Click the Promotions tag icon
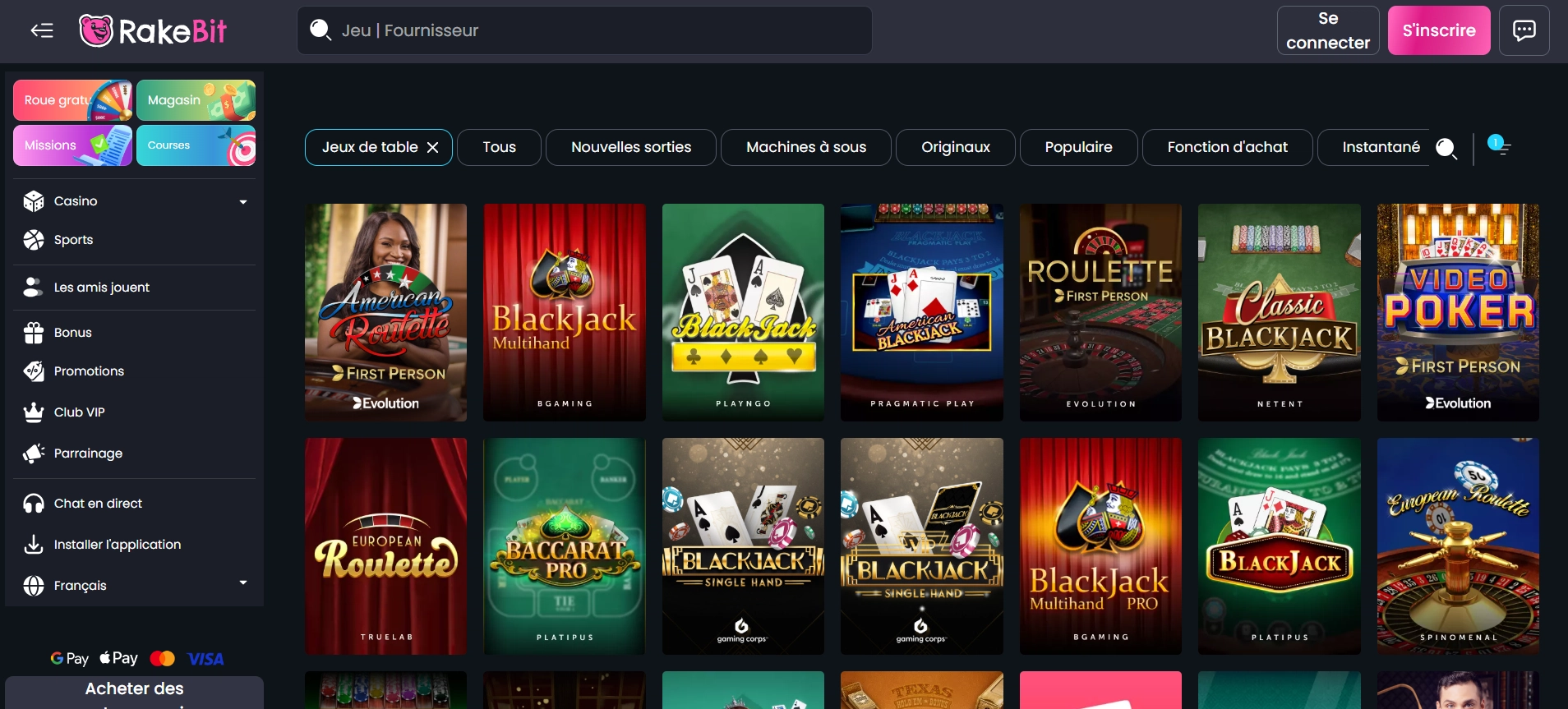This screenshot has height=709, width=1568. coord(34,371)
